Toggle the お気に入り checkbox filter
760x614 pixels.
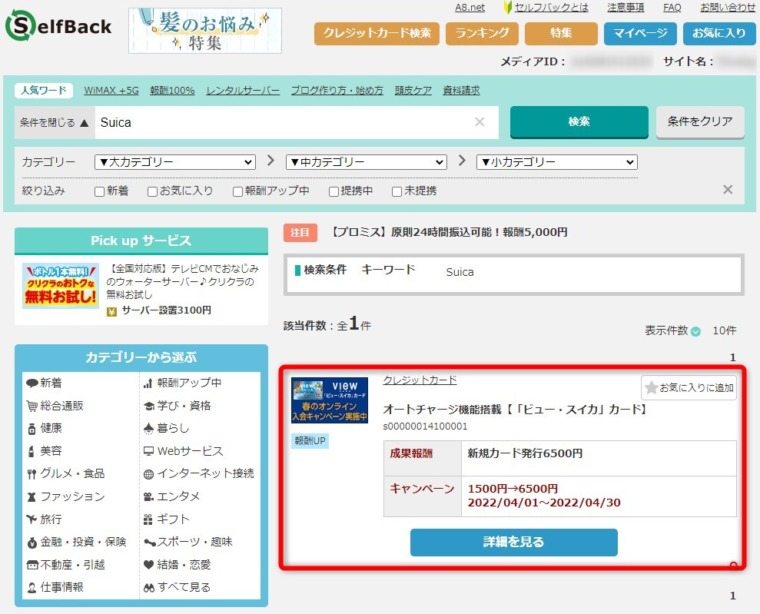click(x=152, y=191)
